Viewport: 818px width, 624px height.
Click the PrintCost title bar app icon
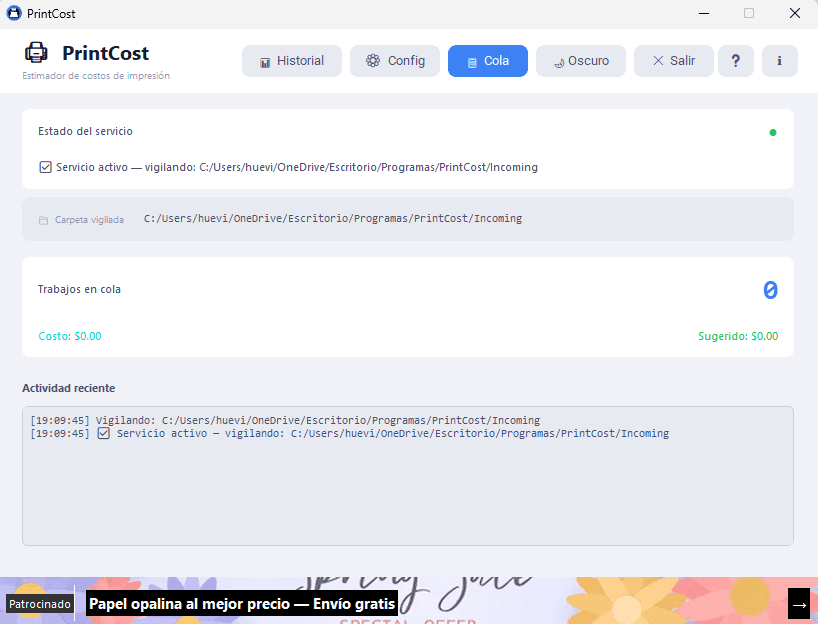[14, 13]
